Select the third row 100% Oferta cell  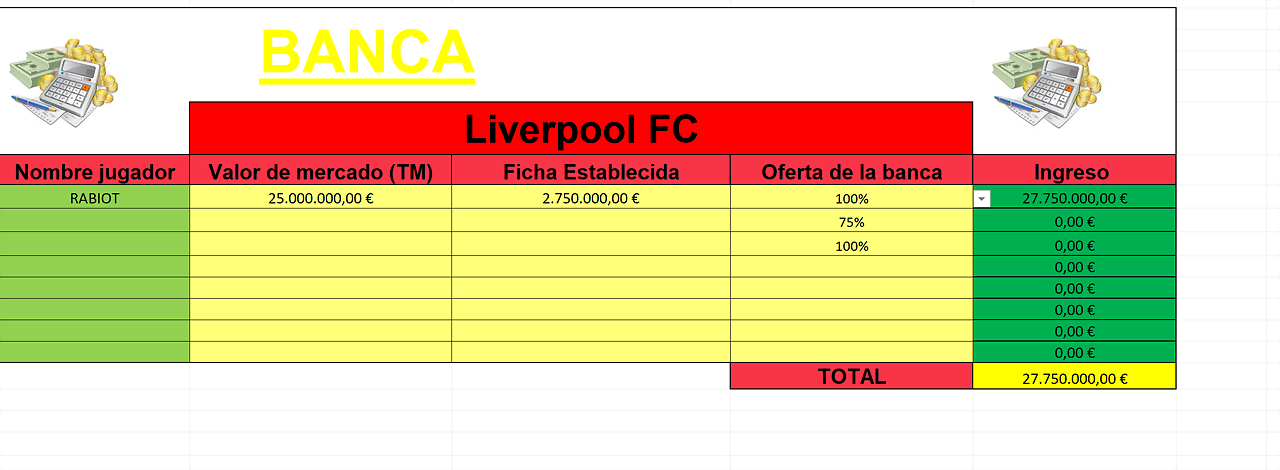click(852, 244)
